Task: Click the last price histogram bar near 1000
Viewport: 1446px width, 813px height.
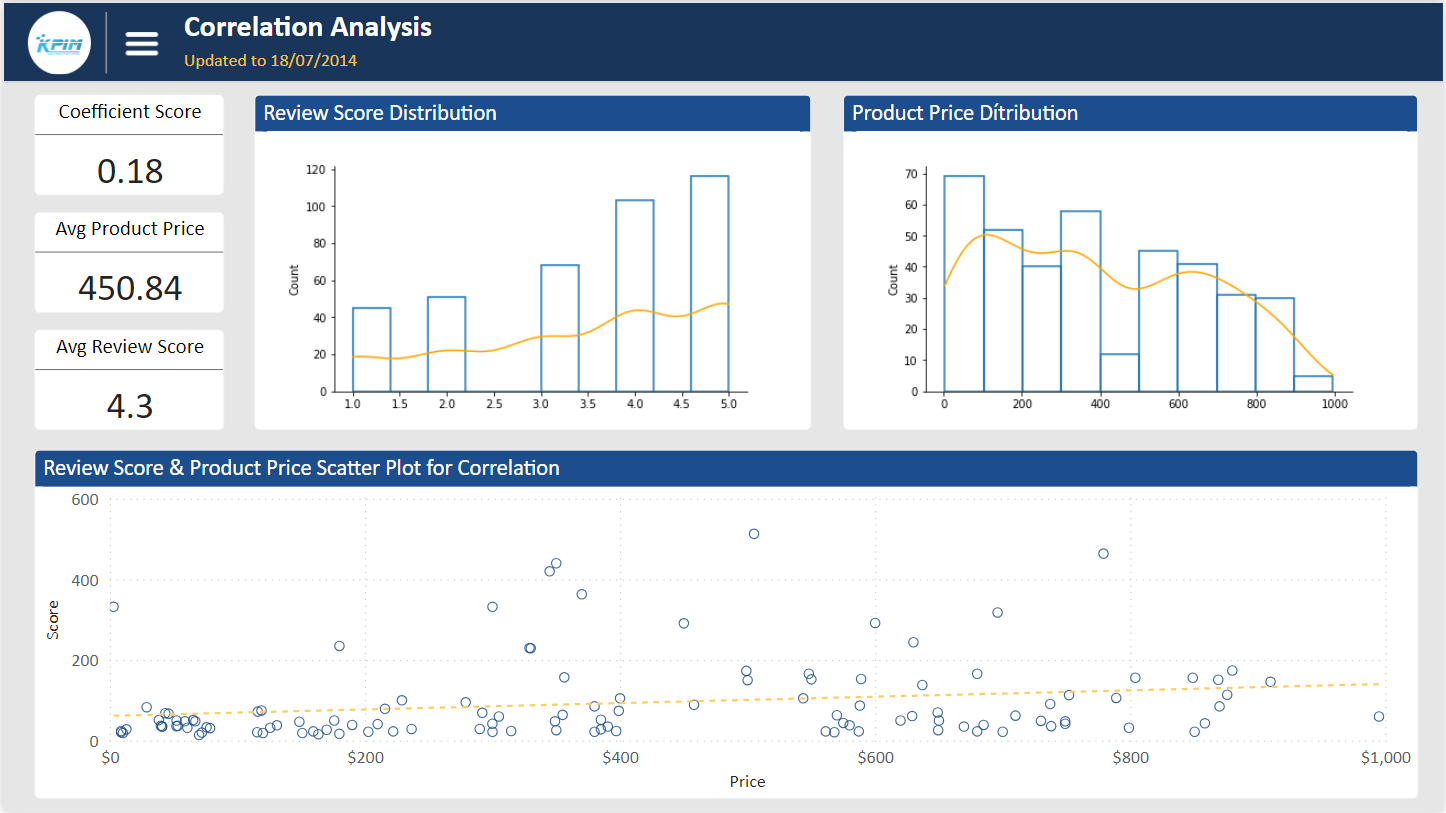Action: pyautogui.click(x=1313, y=384)
